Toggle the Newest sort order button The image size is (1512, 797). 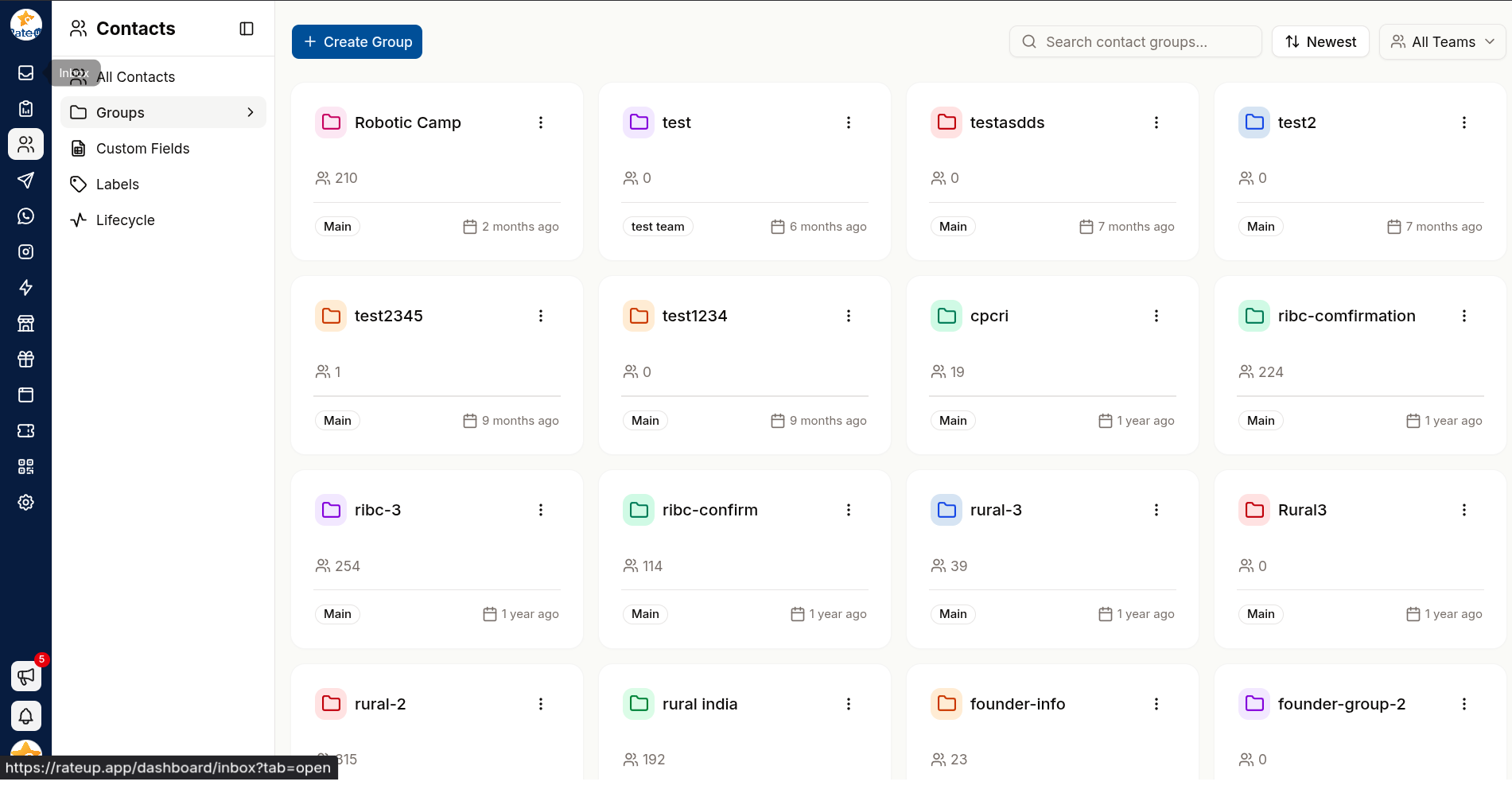click(1320, 41)
